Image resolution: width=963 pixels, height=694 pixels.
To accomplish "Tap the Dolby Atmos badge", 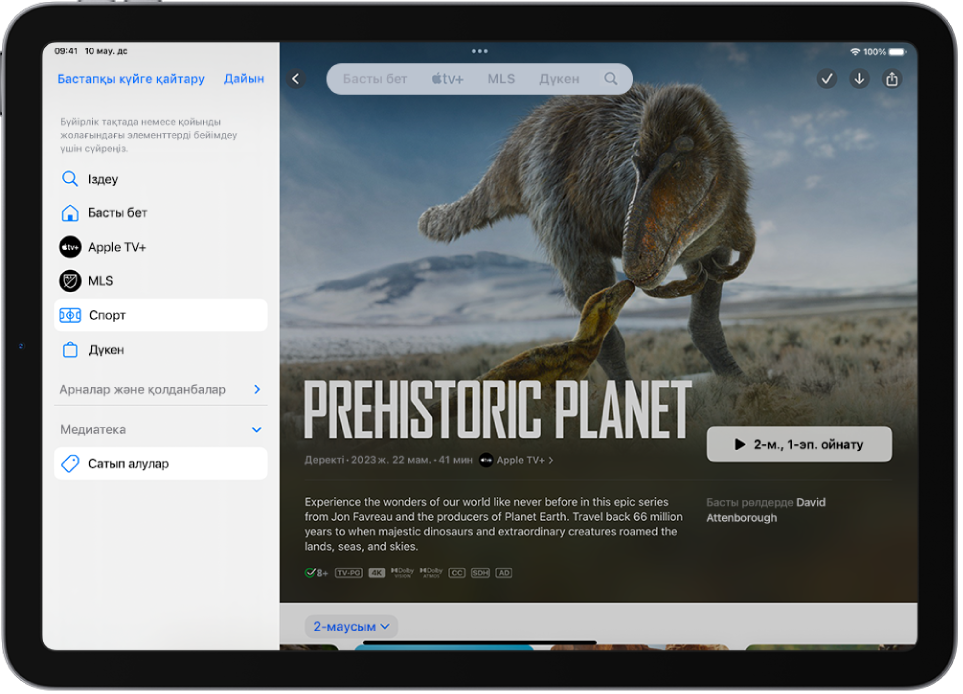I will [431, 573].
